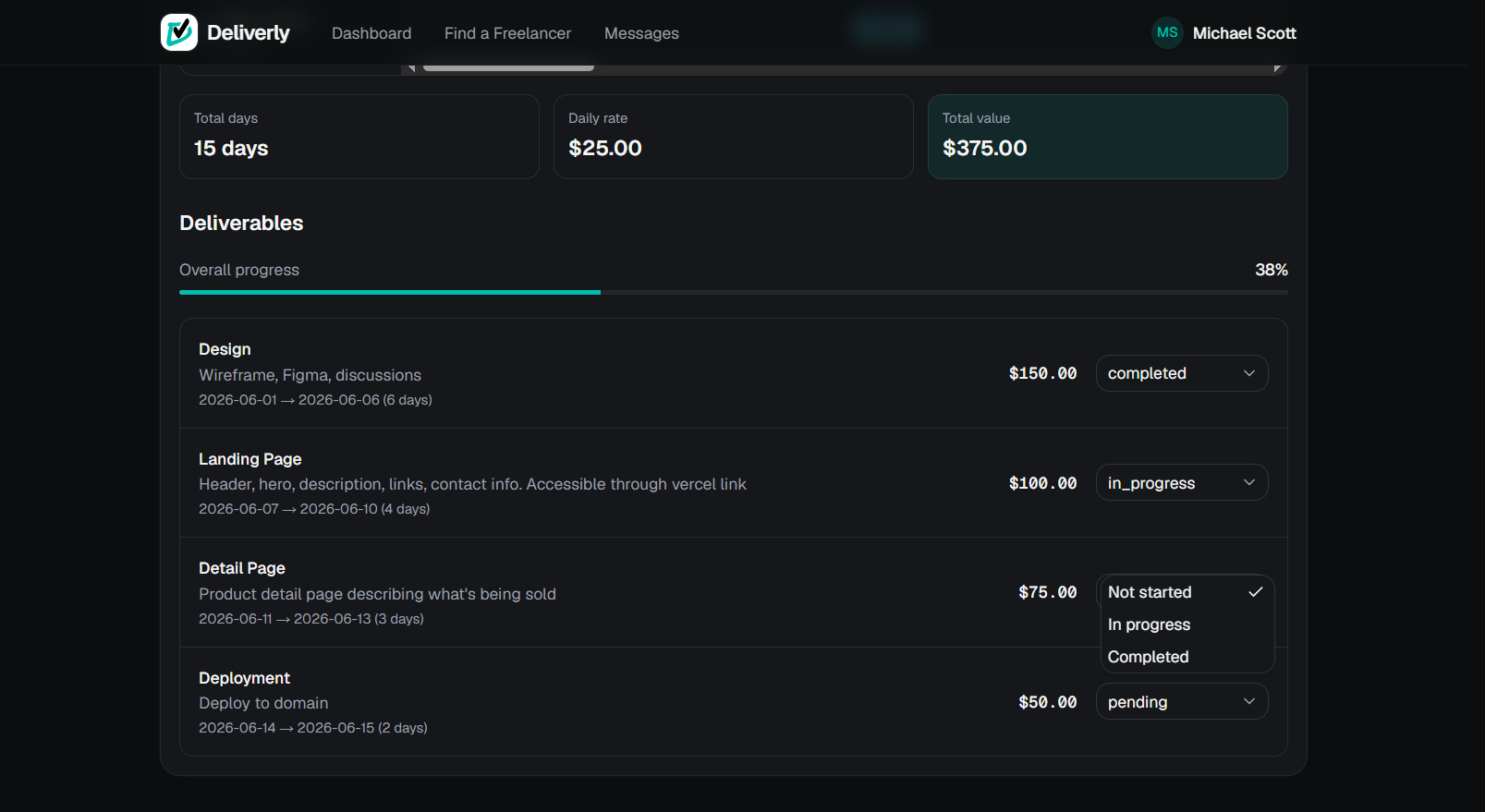
Task: Click the horizontal scrollbar thumb
Action: pos(508,67)
